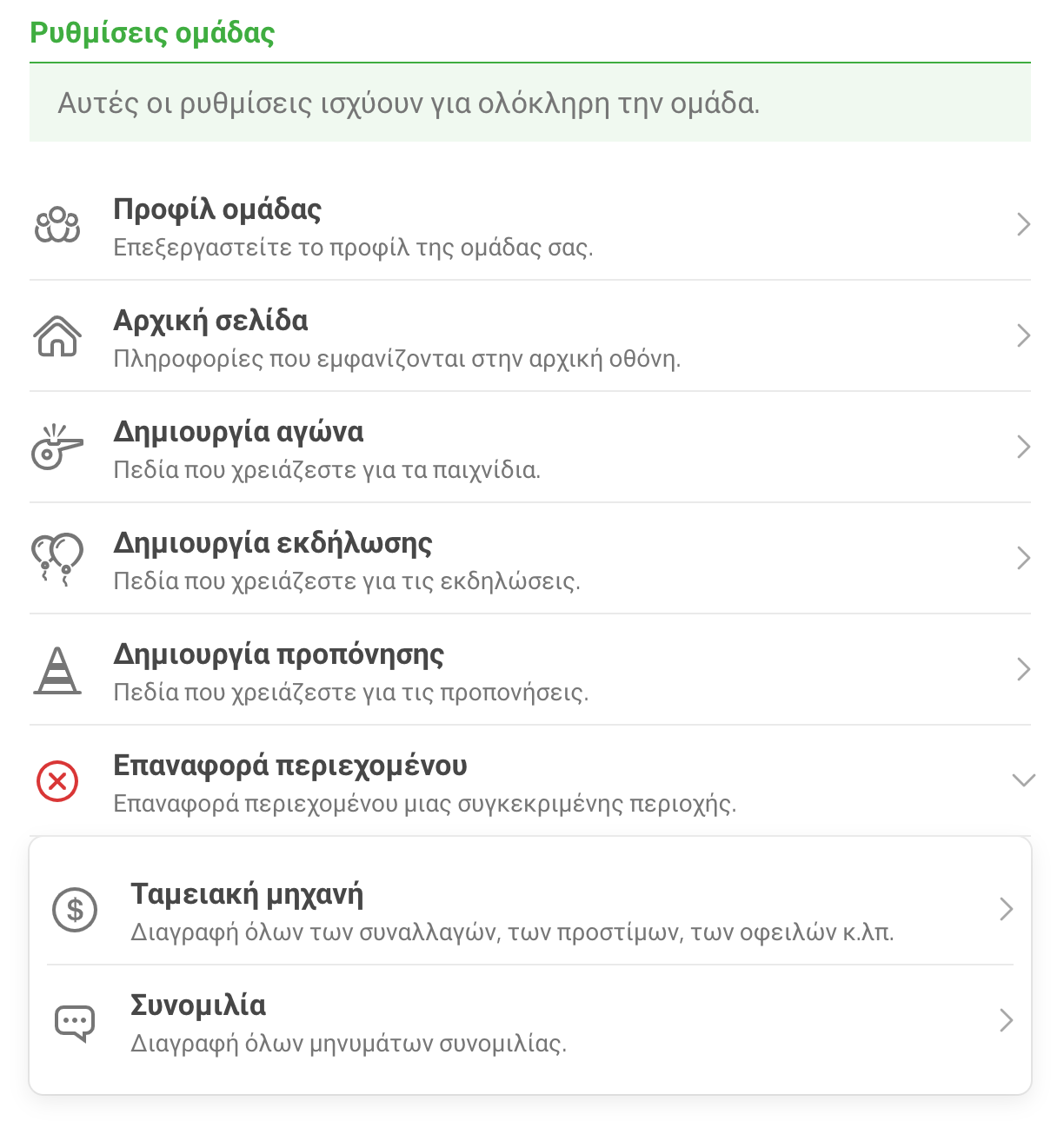Open the Δημιουργία εκδήλωσης menu entry
The image size is (1064, 1121).
530,558
